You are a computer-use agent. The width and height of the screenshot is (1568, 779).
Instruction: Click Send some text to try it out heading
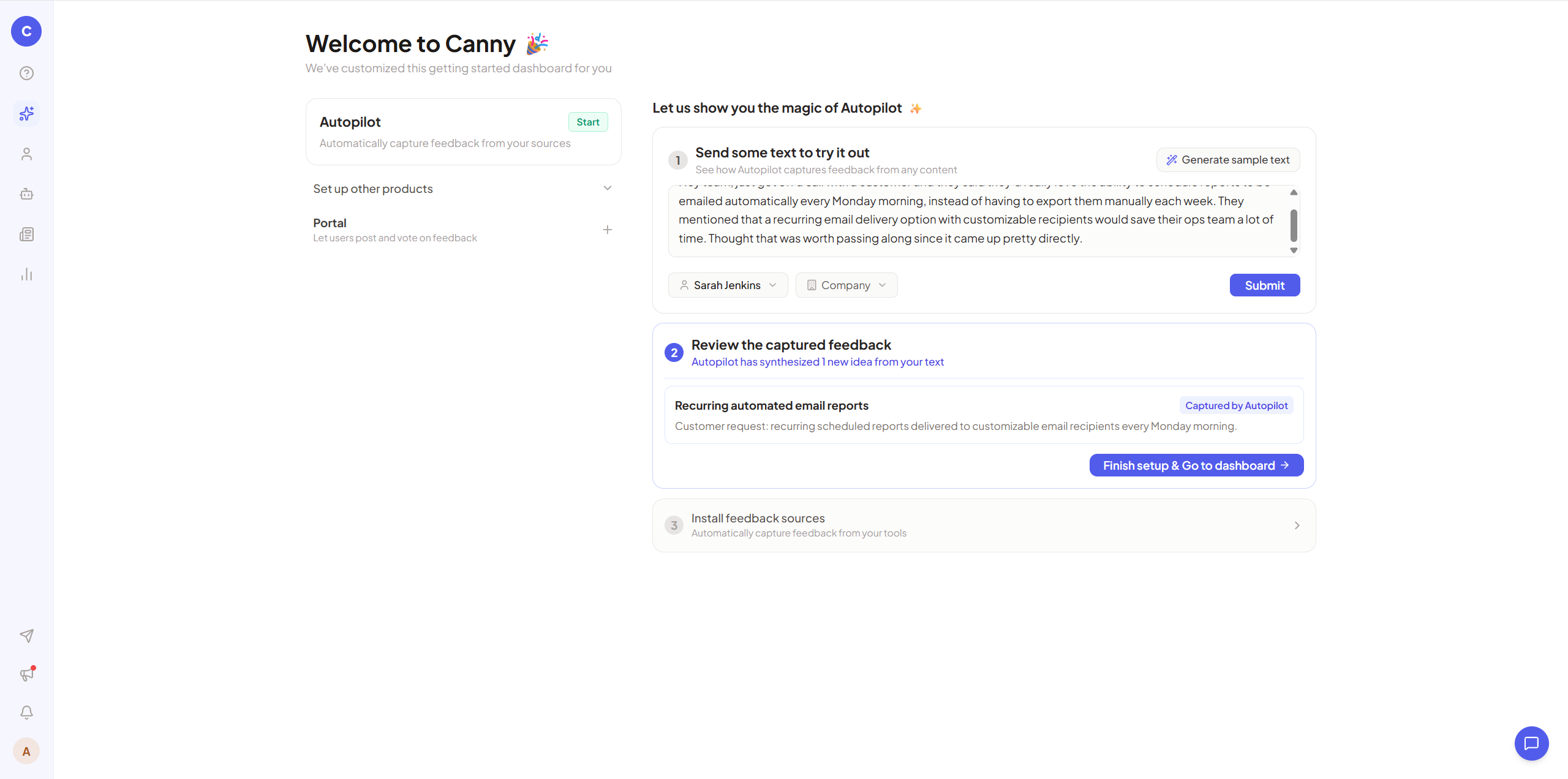tap(782, 152)
